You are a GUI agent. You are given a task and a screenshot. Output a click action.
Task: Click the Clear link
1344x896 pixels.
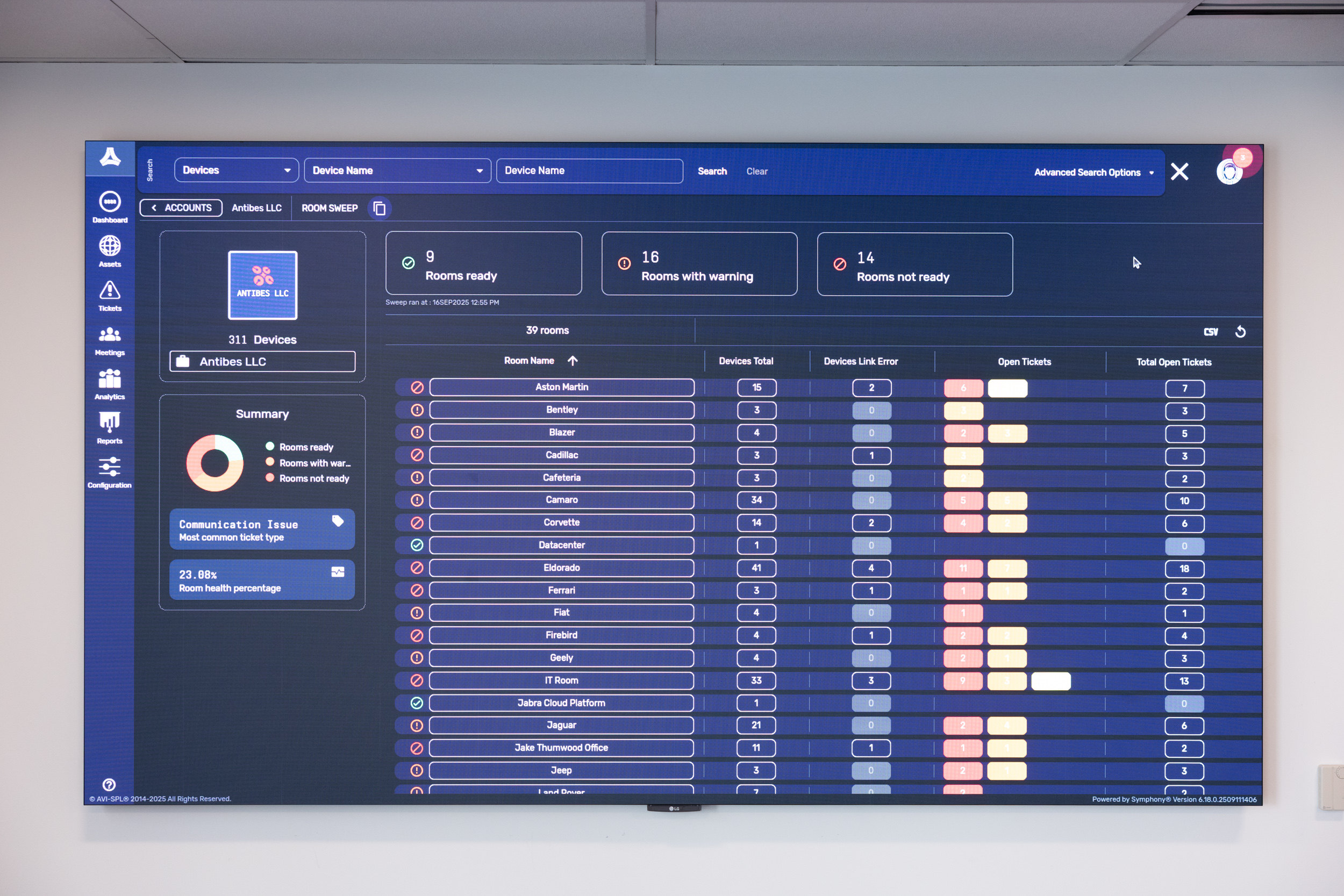(x=757, y=171)
